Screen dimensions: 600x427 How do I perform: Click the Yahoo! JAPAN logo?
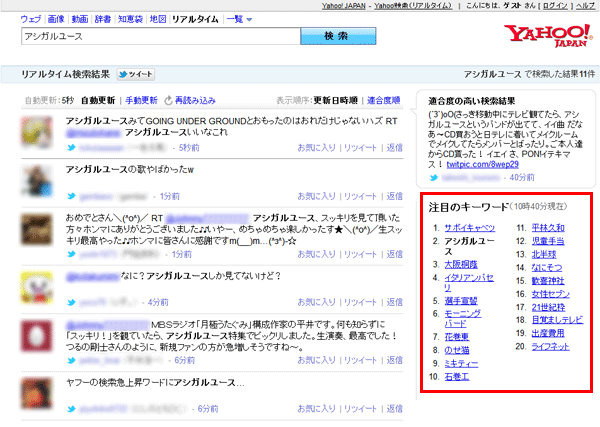pyautogui.click(x=548, y=36)
